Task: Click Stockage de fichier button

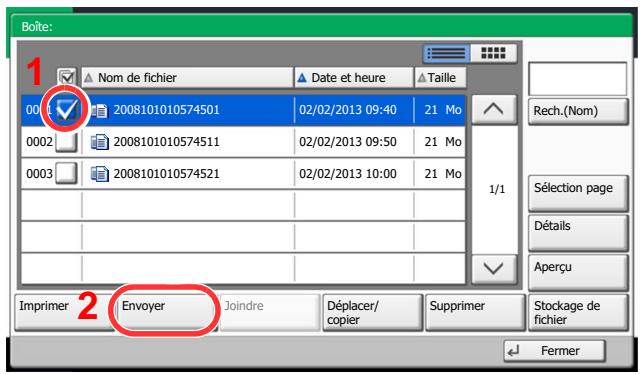Action: (x=578, y=312)
